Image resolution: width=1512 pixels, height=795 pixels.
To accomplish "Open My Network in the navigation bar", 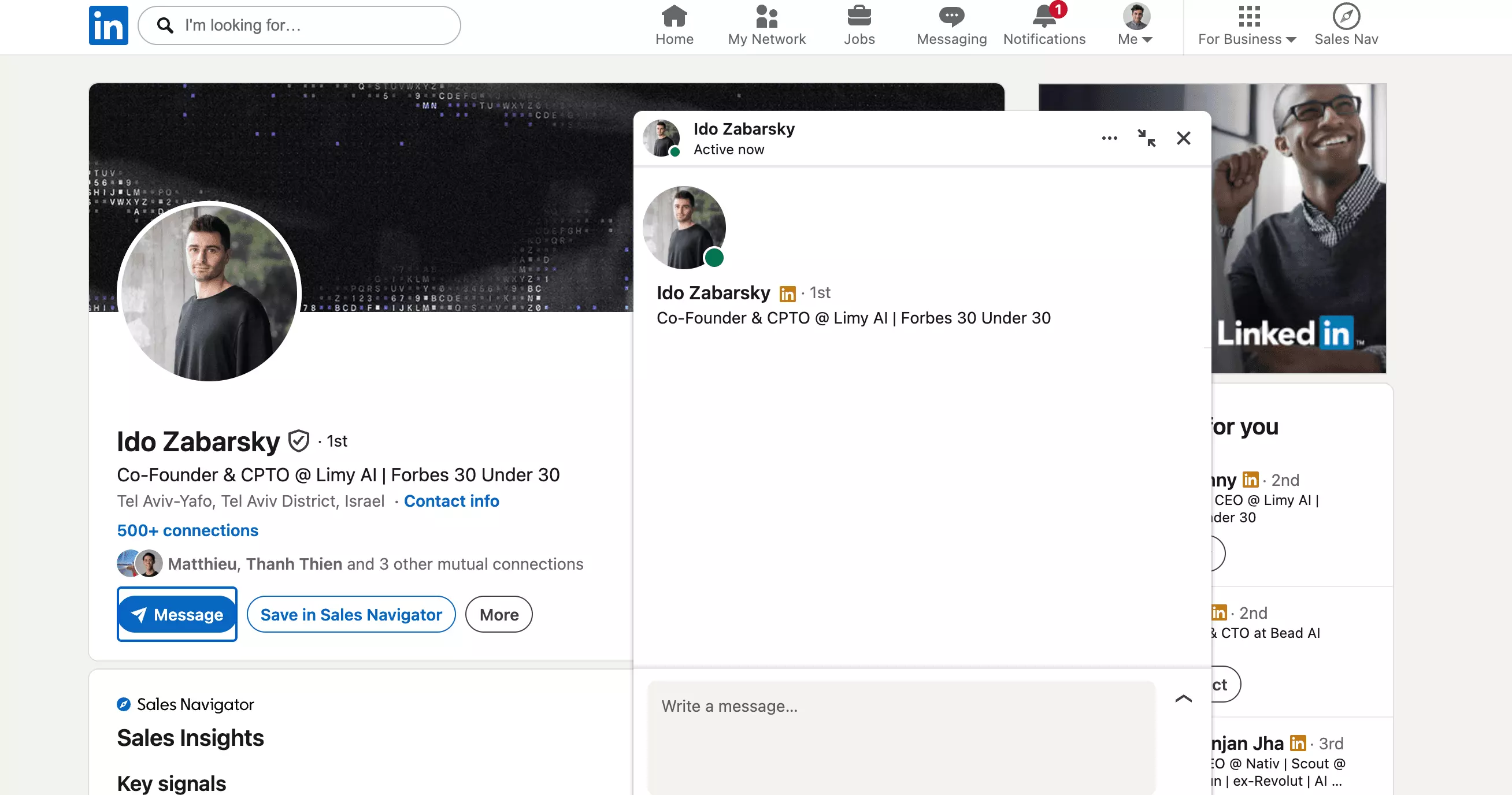I will coord(766,25).
